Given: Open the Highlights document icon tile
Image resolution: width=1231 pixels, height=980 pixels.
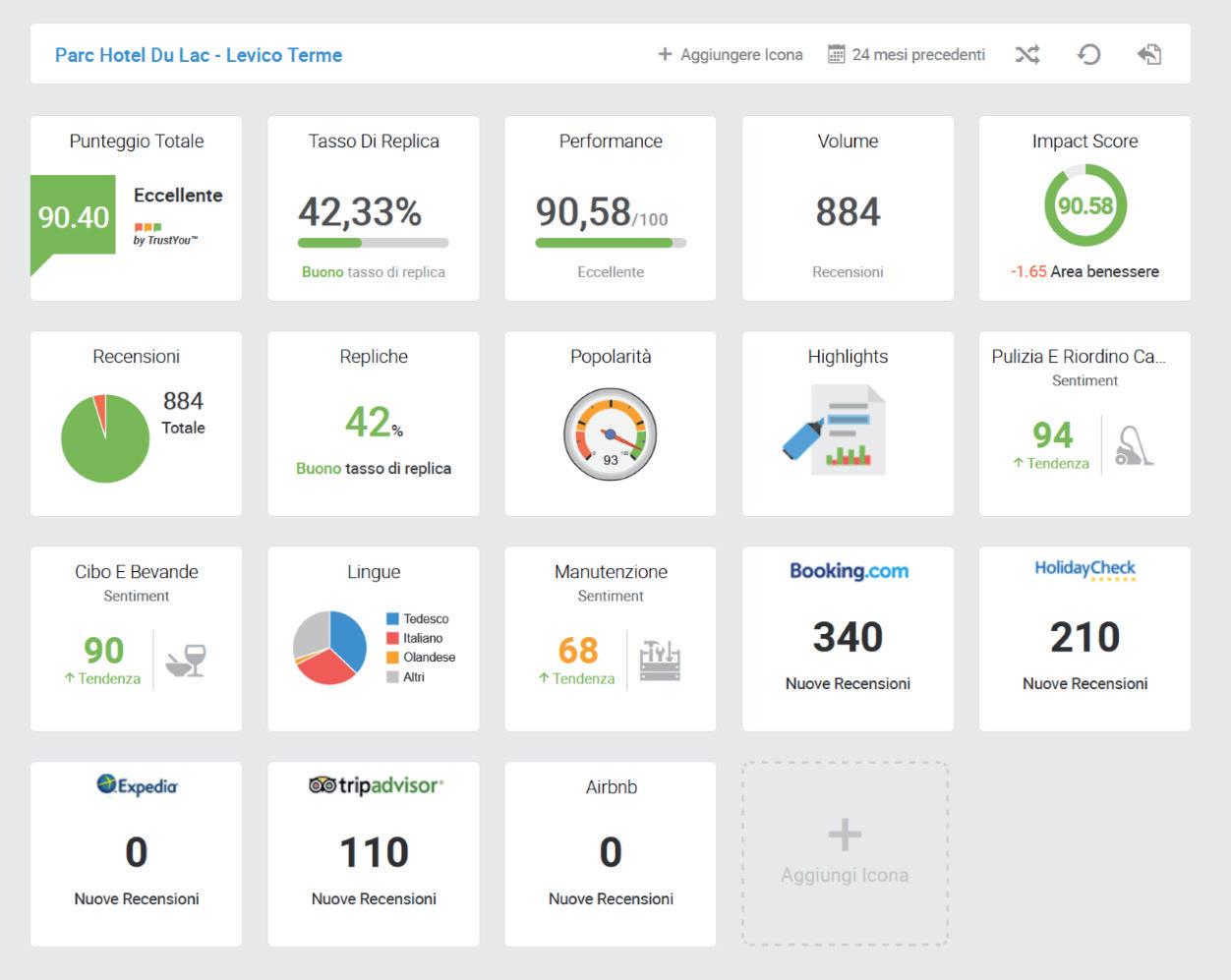Looking at the screenshot, I should [x=835, y=430].
